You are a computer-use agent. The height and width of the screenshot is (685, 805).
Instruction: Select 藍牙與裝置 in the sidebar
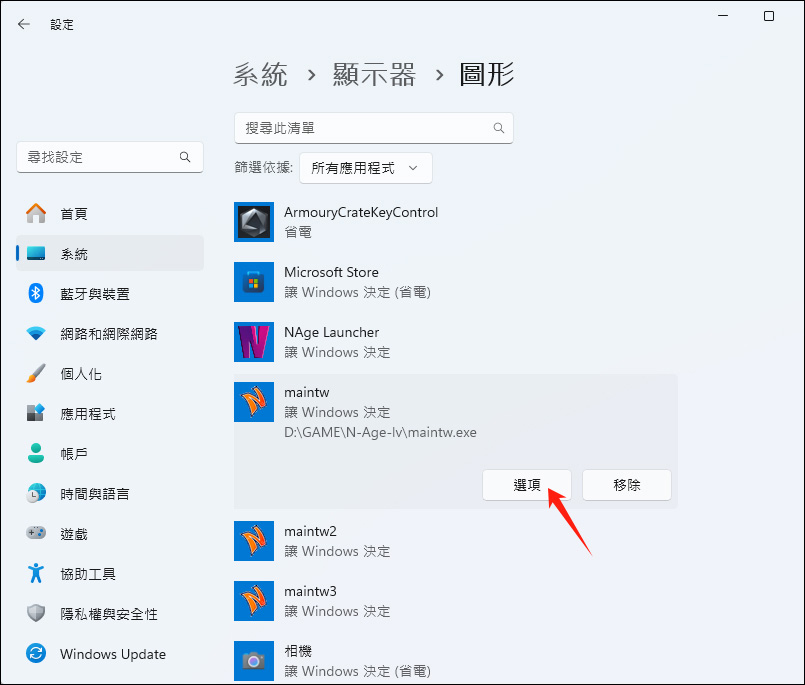pyautogui.click(x=110, y=294)
